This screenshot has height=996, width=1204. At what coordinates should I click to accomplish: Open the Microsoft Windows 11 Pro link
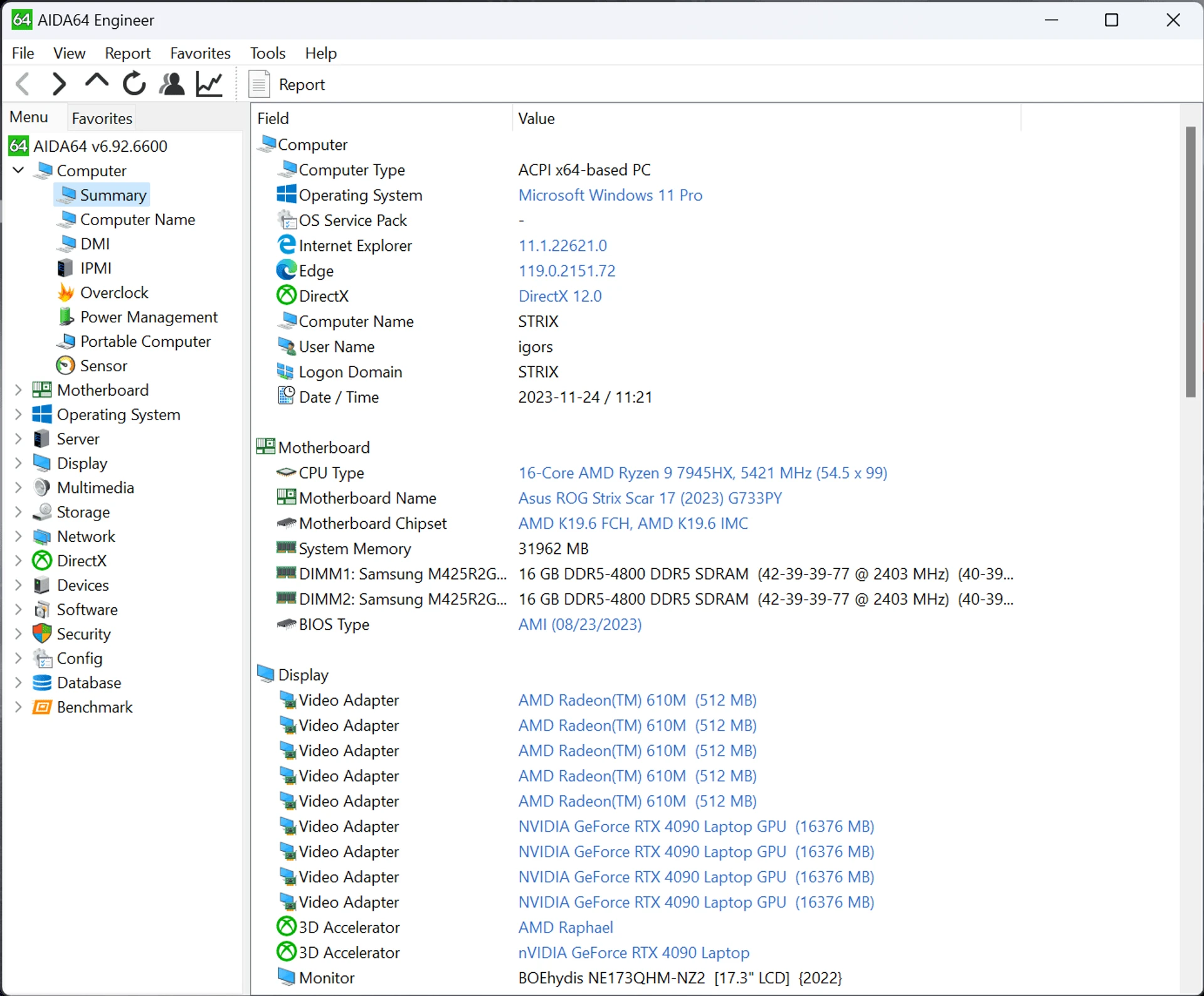pyautogui.click(x=610, y=195)
